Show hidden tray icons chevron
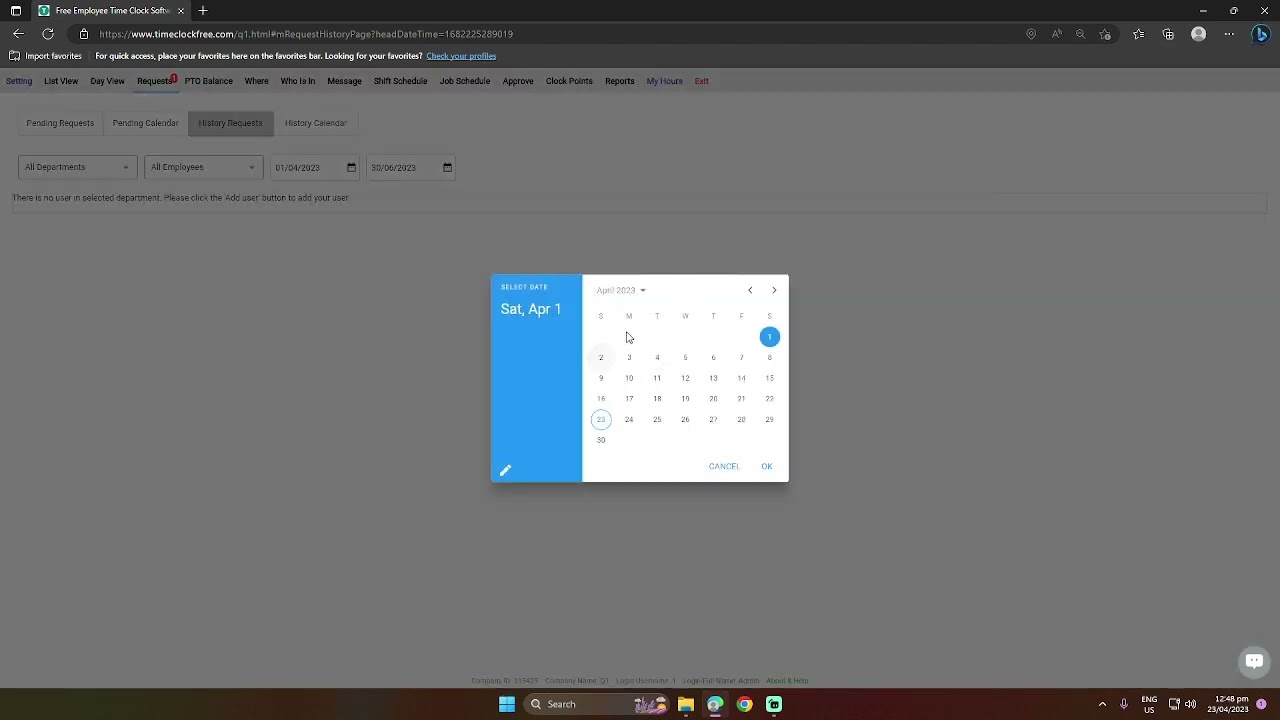Viewport: 1280px width, 720px height. (1102, 704)
